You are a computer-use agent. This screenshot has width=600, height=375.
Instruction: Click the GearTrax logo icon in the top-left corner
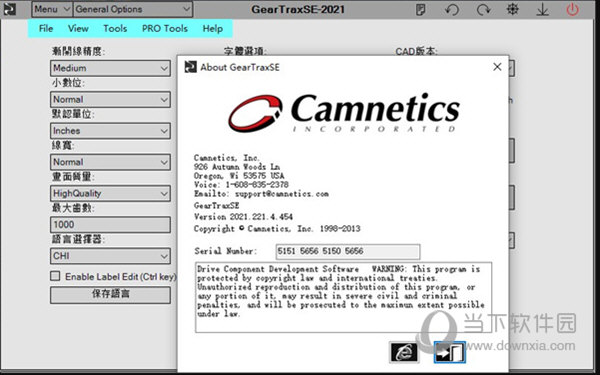[10, 9]
